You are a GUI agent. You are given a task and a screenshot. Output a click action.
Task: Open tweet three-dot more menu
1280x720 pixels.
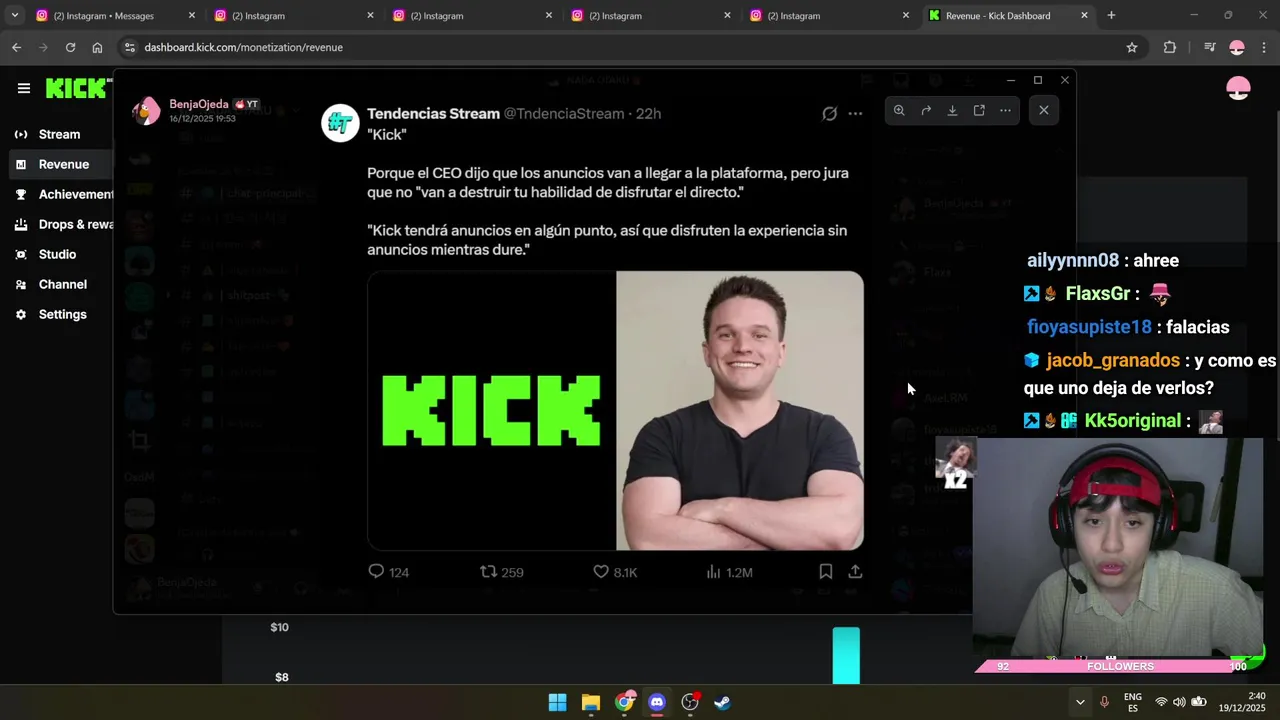(855, 114)
